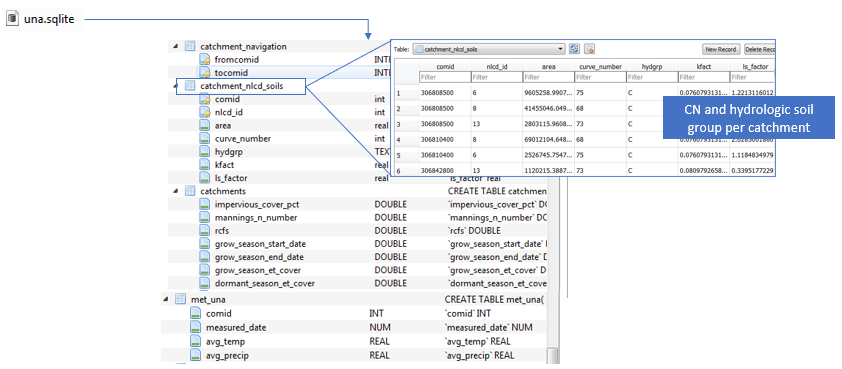Click the catchments table icon

(x=190, y=191)
